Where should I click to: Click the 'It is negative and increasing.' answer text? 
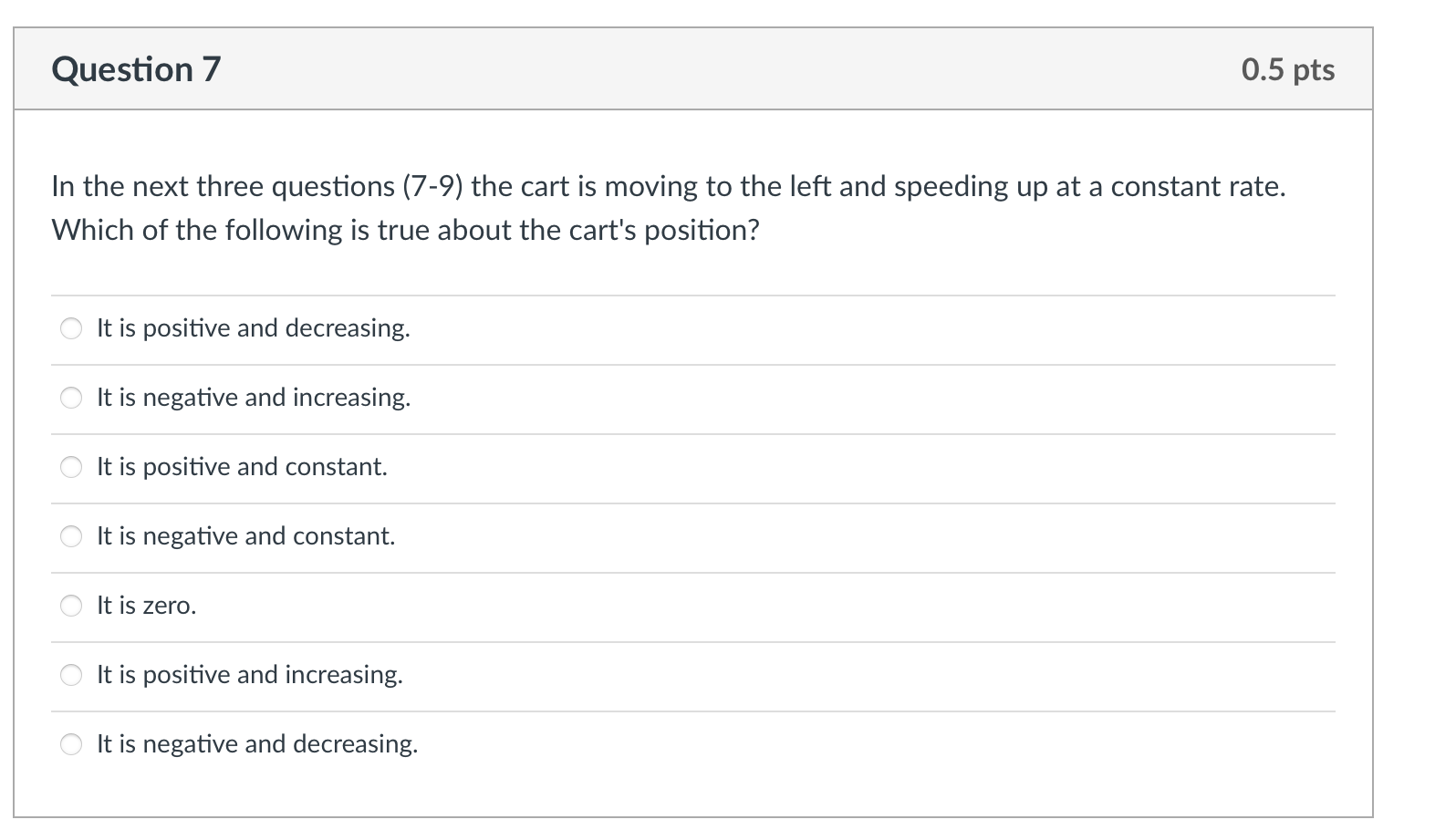pos(254,398)
